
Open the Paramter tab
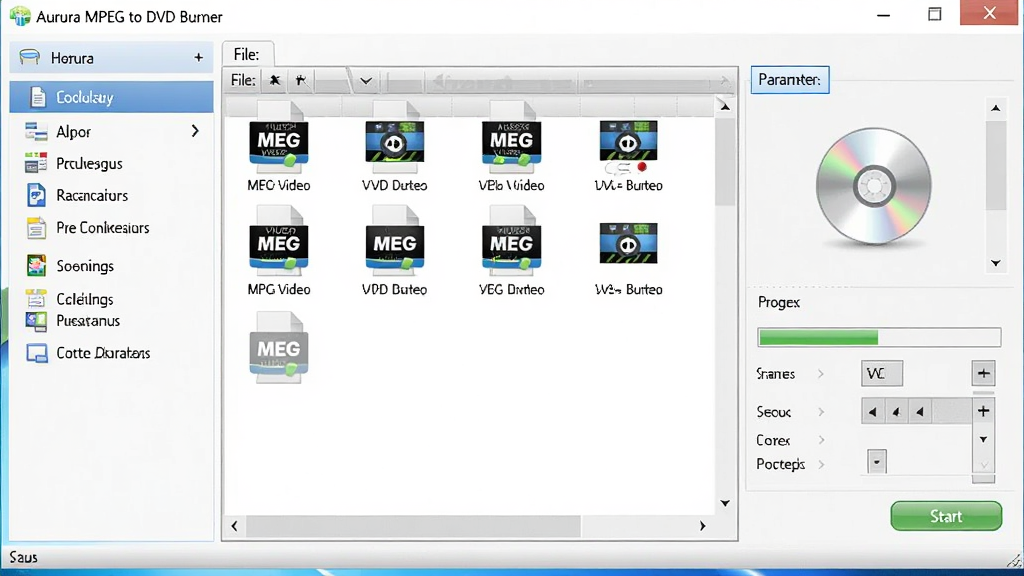pos(790,80)
